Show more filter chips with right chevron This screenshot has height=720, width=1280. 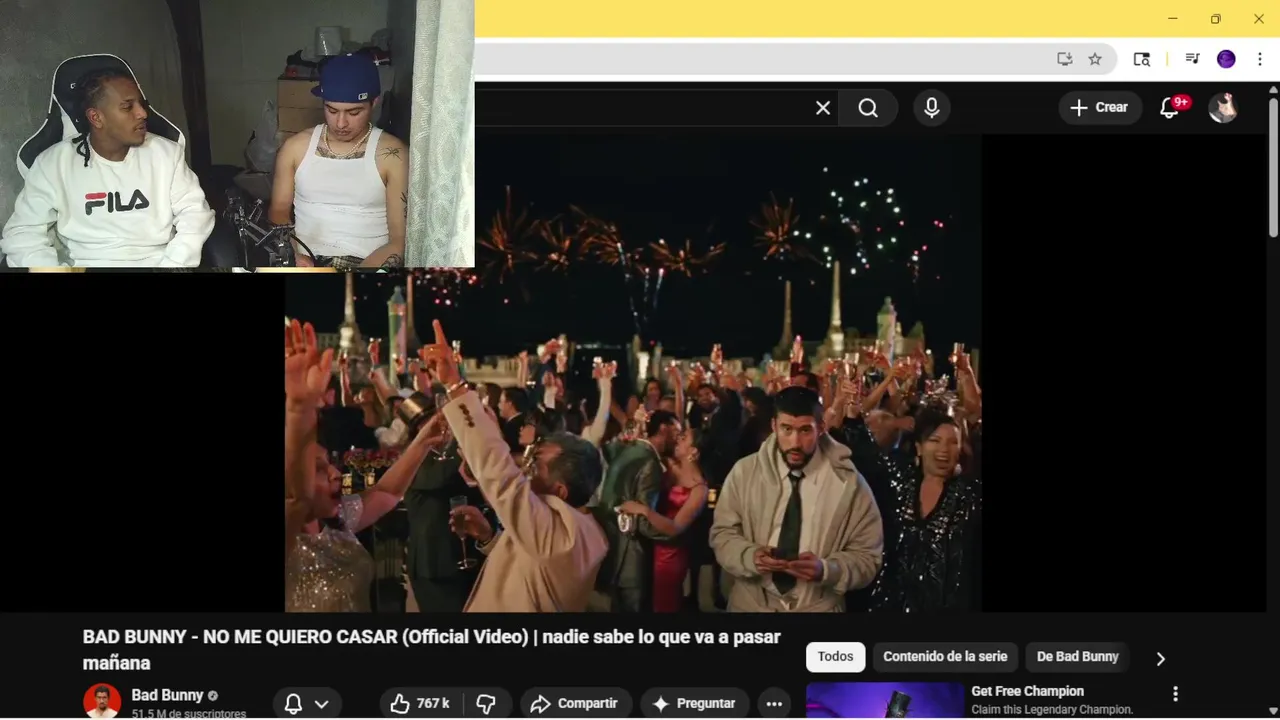click(1160, 658)
